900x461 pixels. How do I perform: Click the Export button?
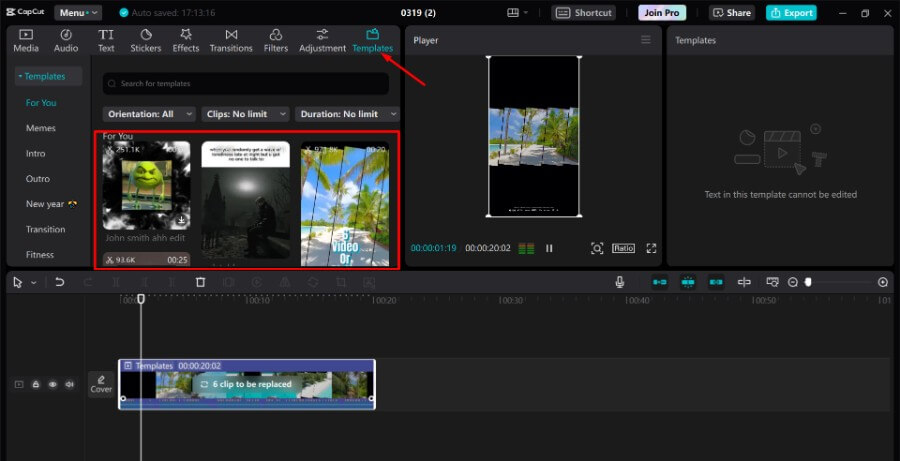tap(791, 13)
